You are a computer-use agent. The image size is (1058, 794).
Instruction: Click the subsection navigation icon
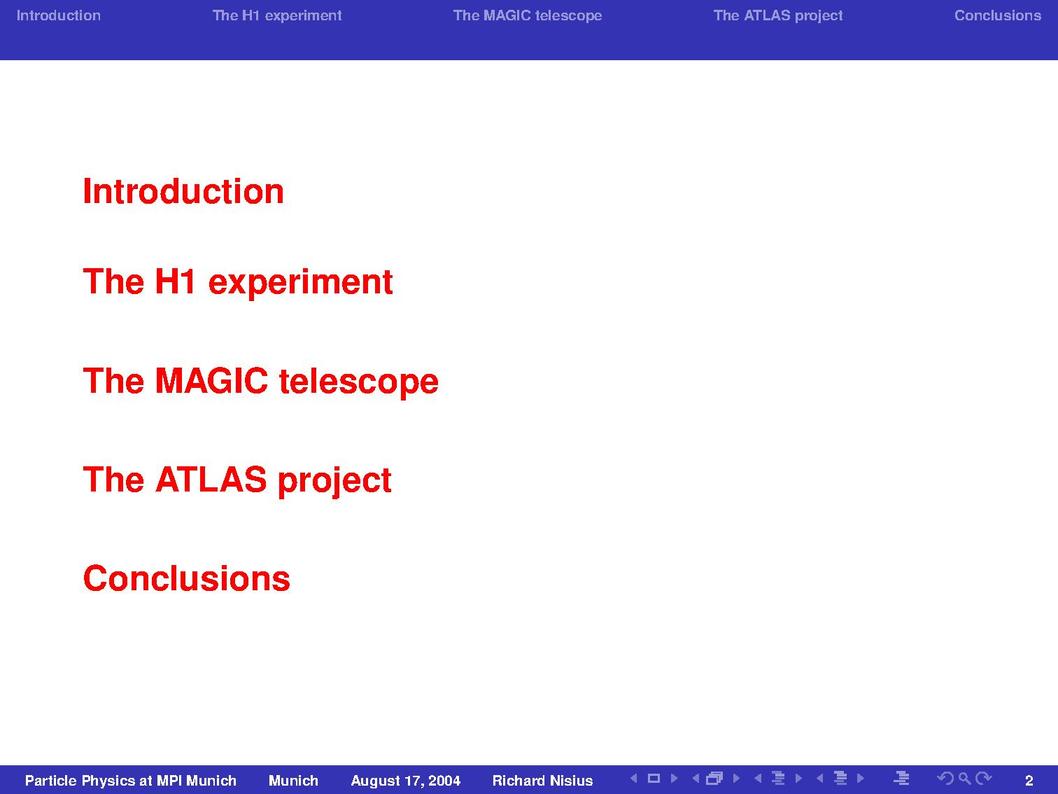tap(778, 778)
